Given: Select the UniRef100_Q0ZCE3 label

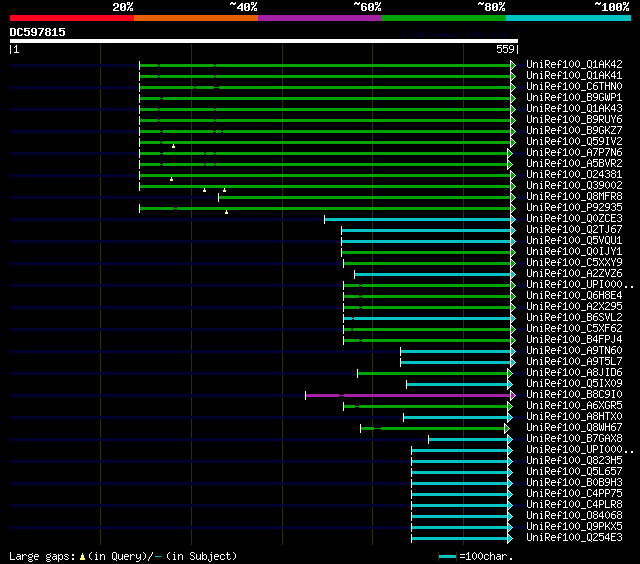Looking at the screenshot, I should (x=574, y=219).
